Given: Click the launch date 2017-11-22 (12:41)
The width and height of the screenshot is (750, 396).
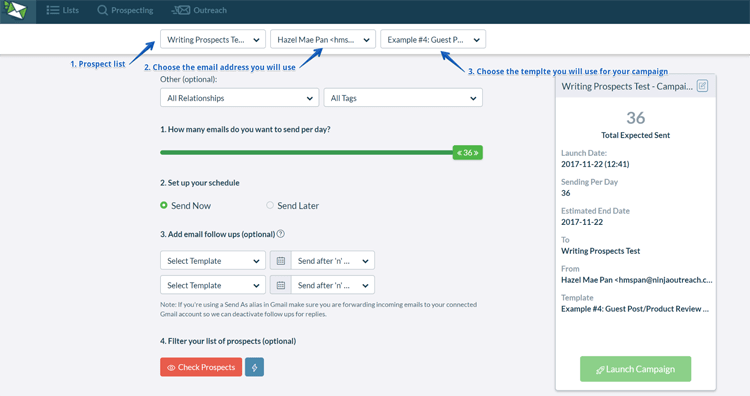Looking at the screenshot, I should tap(595, 164).
